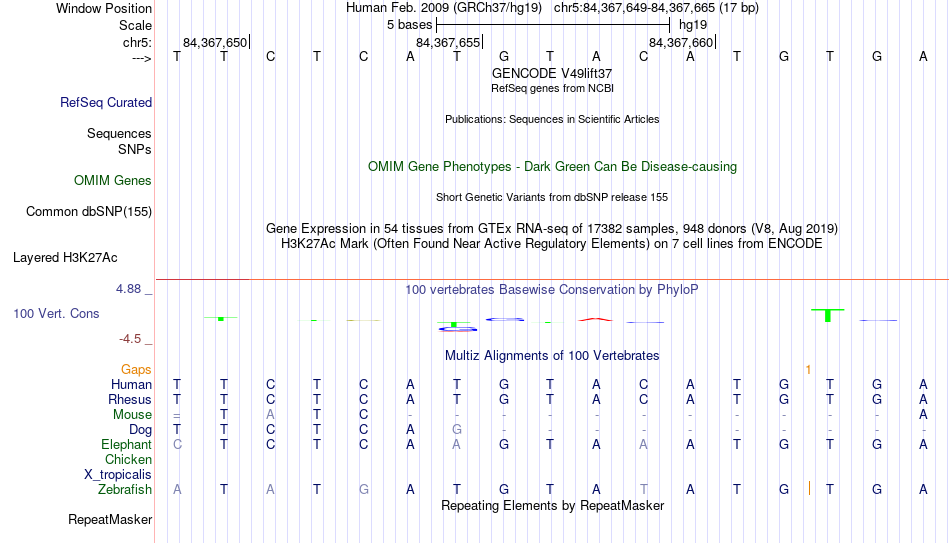Select the Mouse species row label
Screen dimensions: 950x543
pyautogui.click(x=133, y=415)
